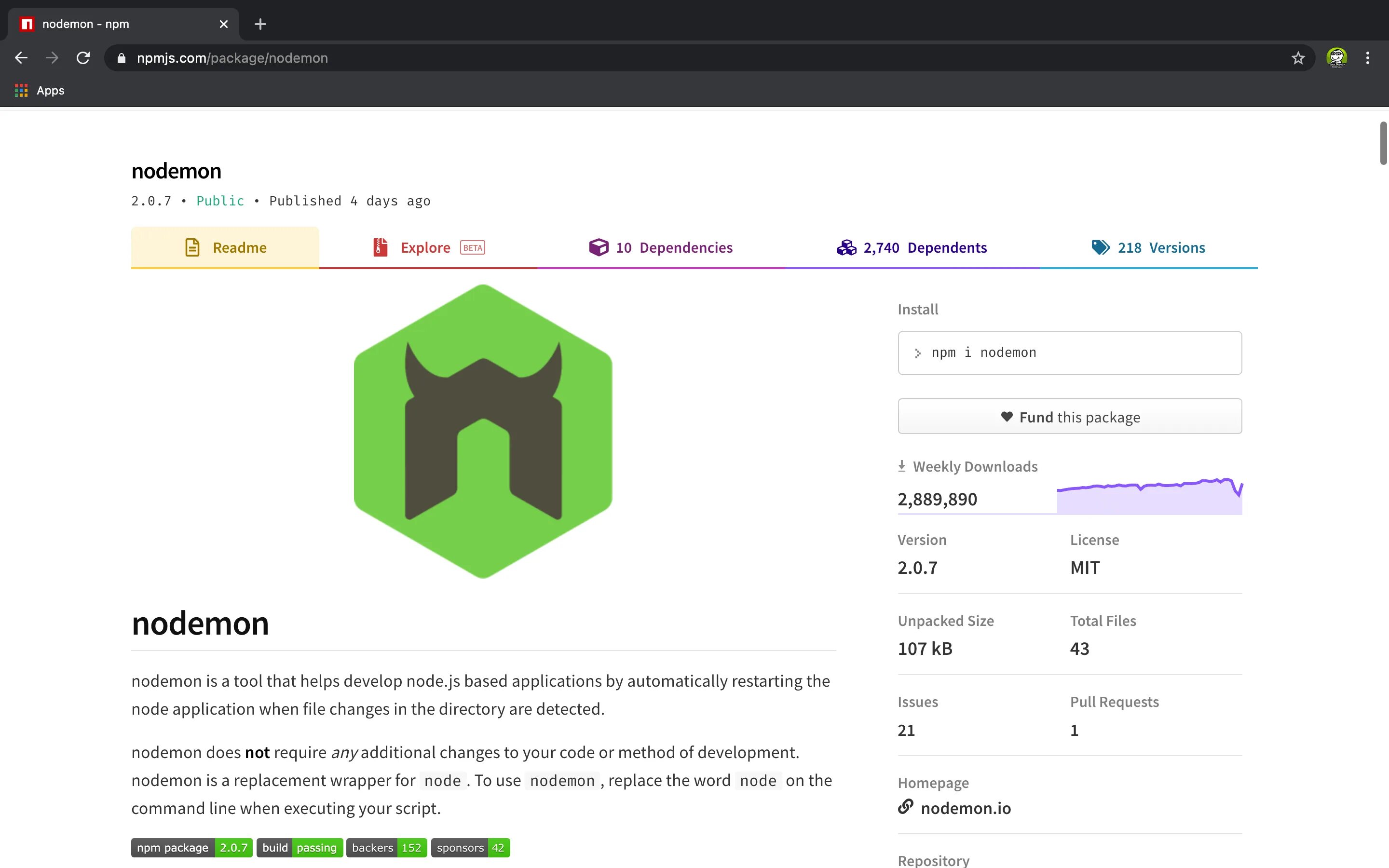
Task: Click the nodemon.io homepage link
Action: pyautogui.click(x=965, y=808)
